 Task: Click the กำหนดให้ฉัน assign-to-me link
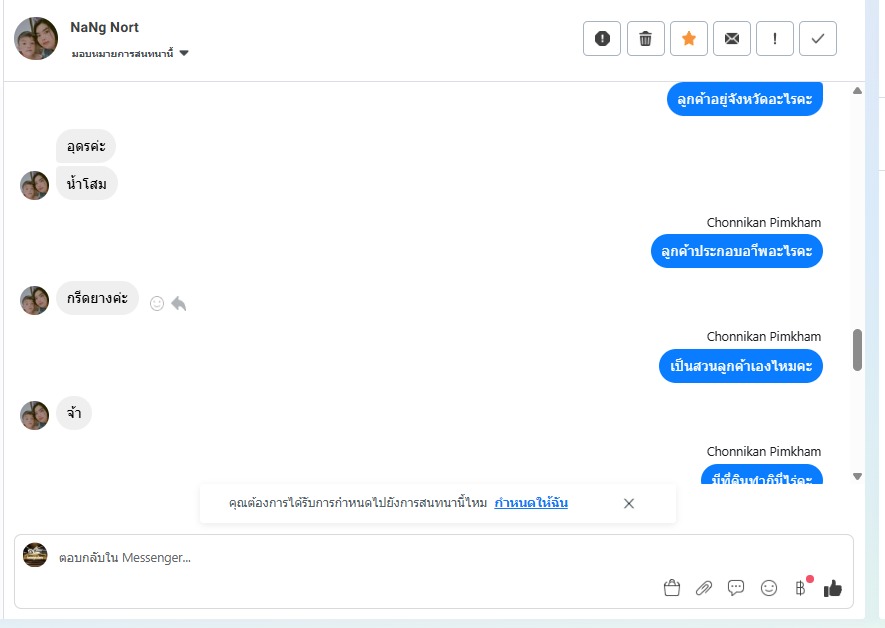(x=531, y=503)
